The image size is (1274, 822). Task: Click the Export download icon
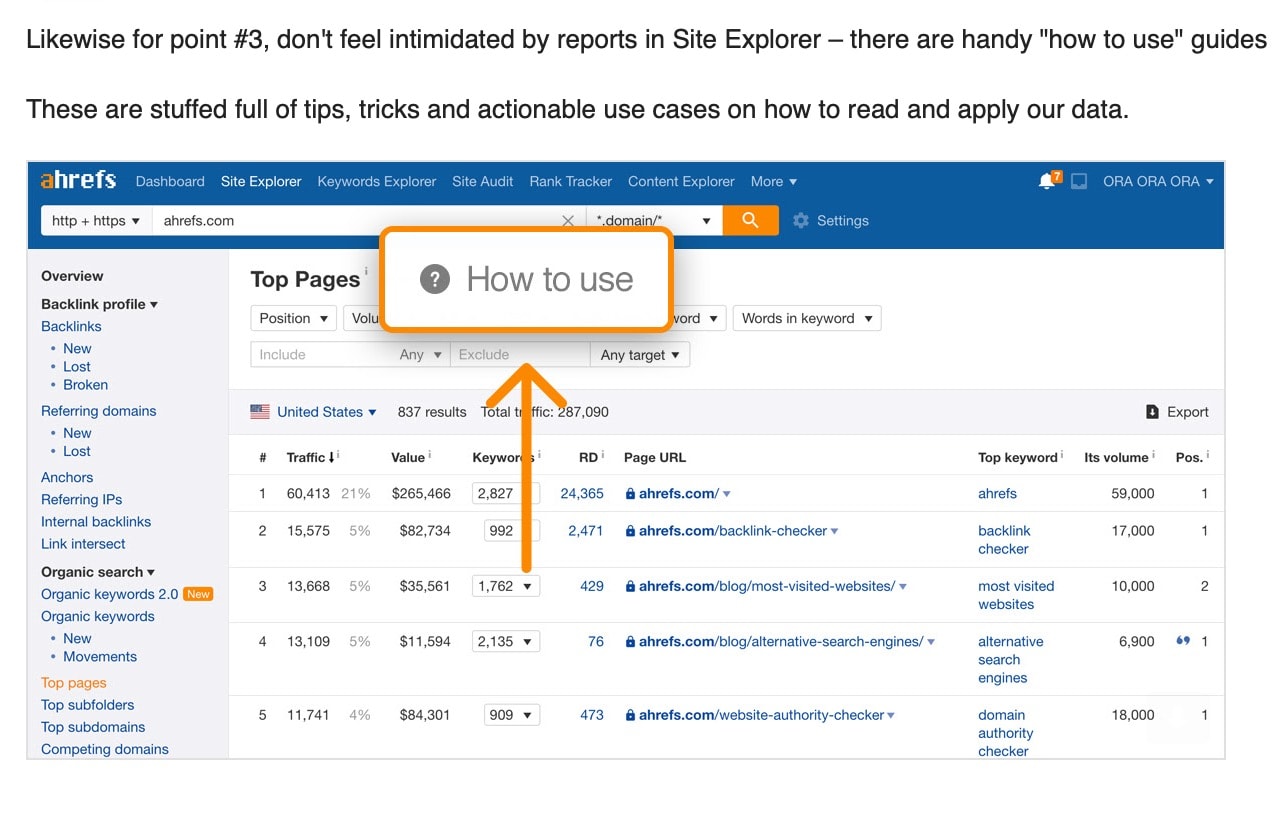coord(1152,412)
